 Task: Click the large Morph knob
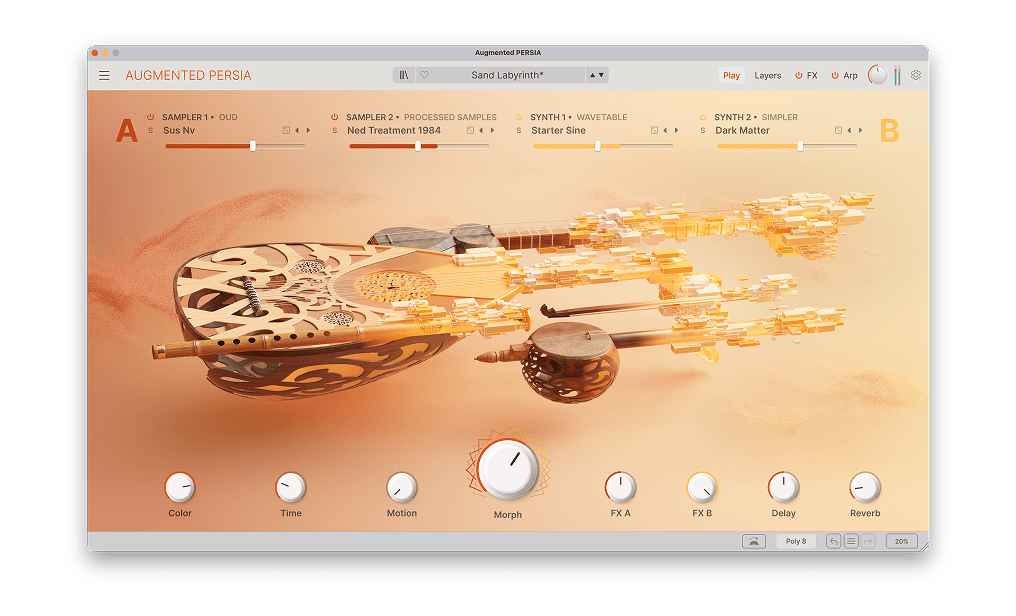pos(508,468)
